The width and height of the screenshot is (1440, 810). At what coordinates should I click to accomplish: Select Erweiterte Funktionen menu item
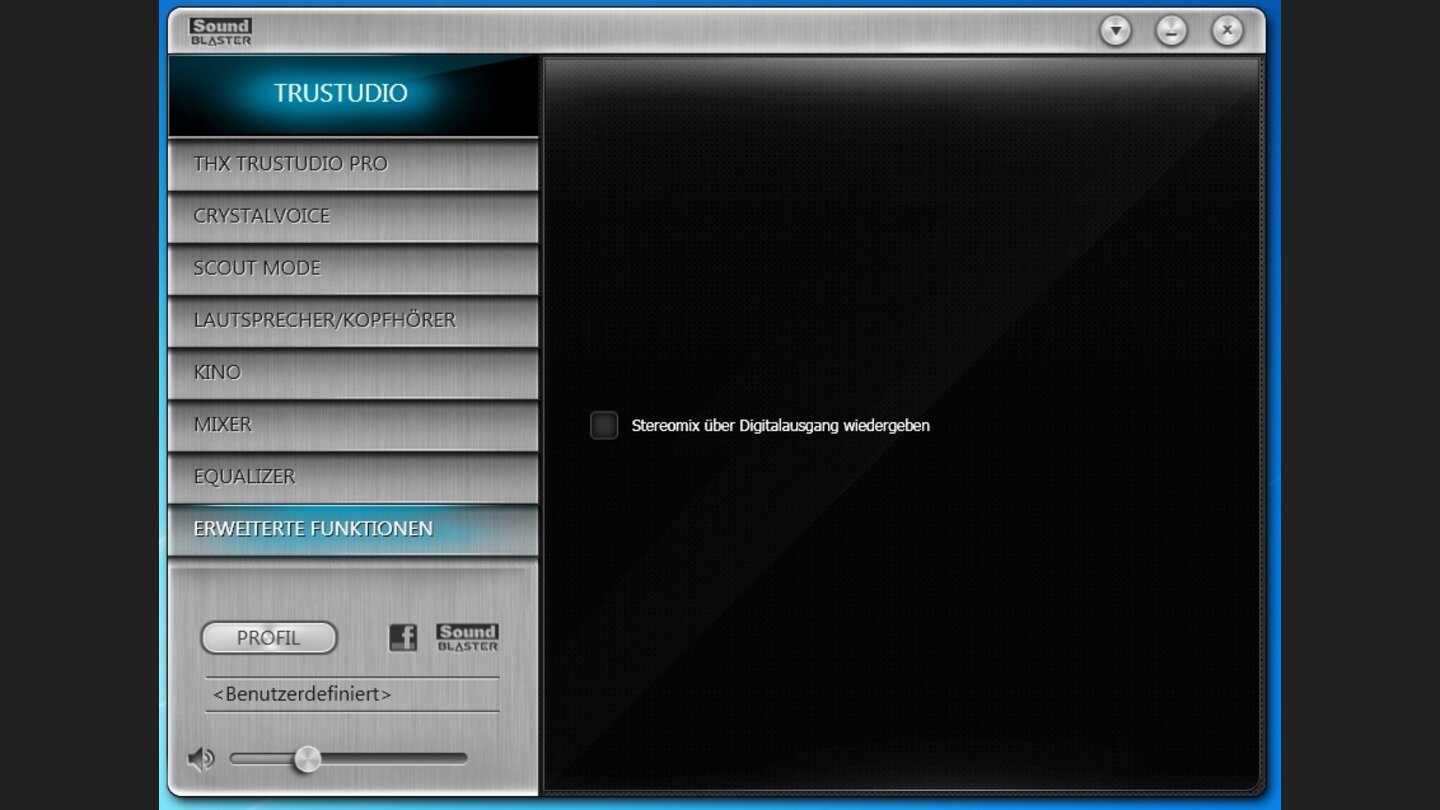(x=353, y=529)
